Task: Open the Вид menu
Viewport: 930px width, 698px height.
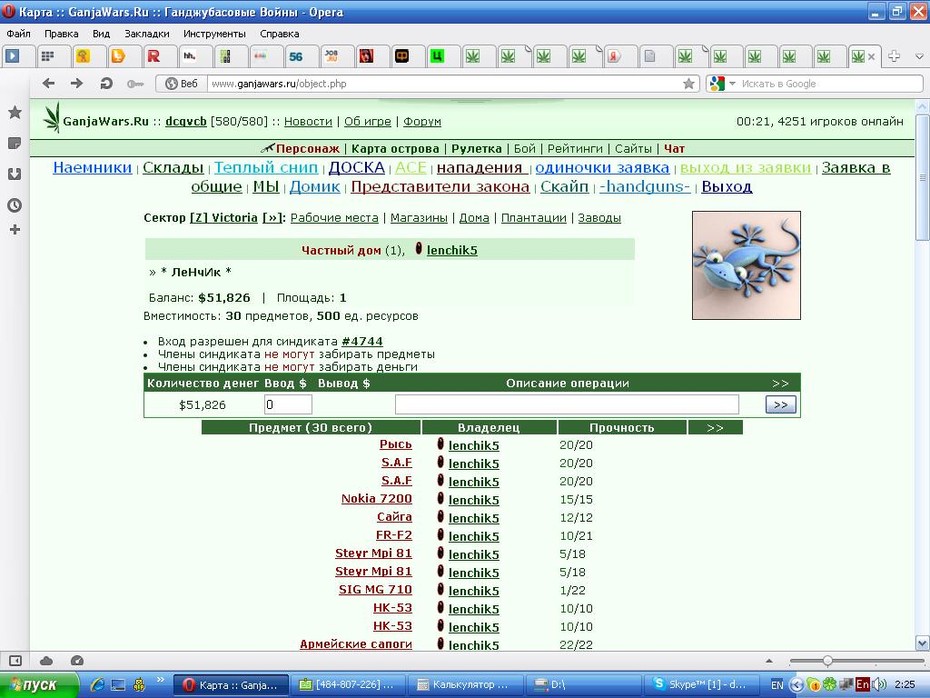Action: pyautogui.click(x=101, y=34)
